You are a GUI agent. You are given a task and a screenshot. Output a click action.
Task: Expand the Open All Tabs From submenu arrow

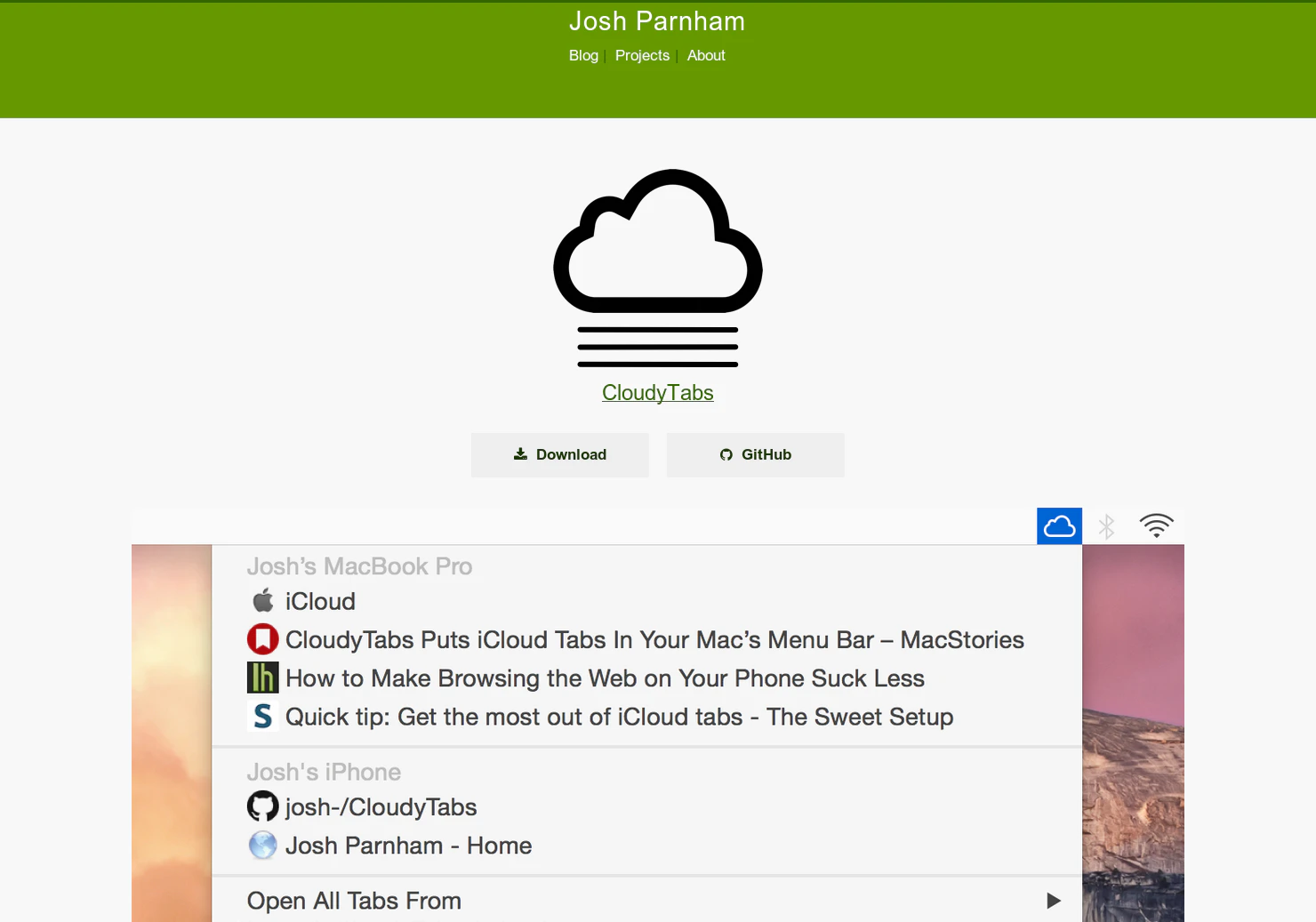coord(1054,901)
